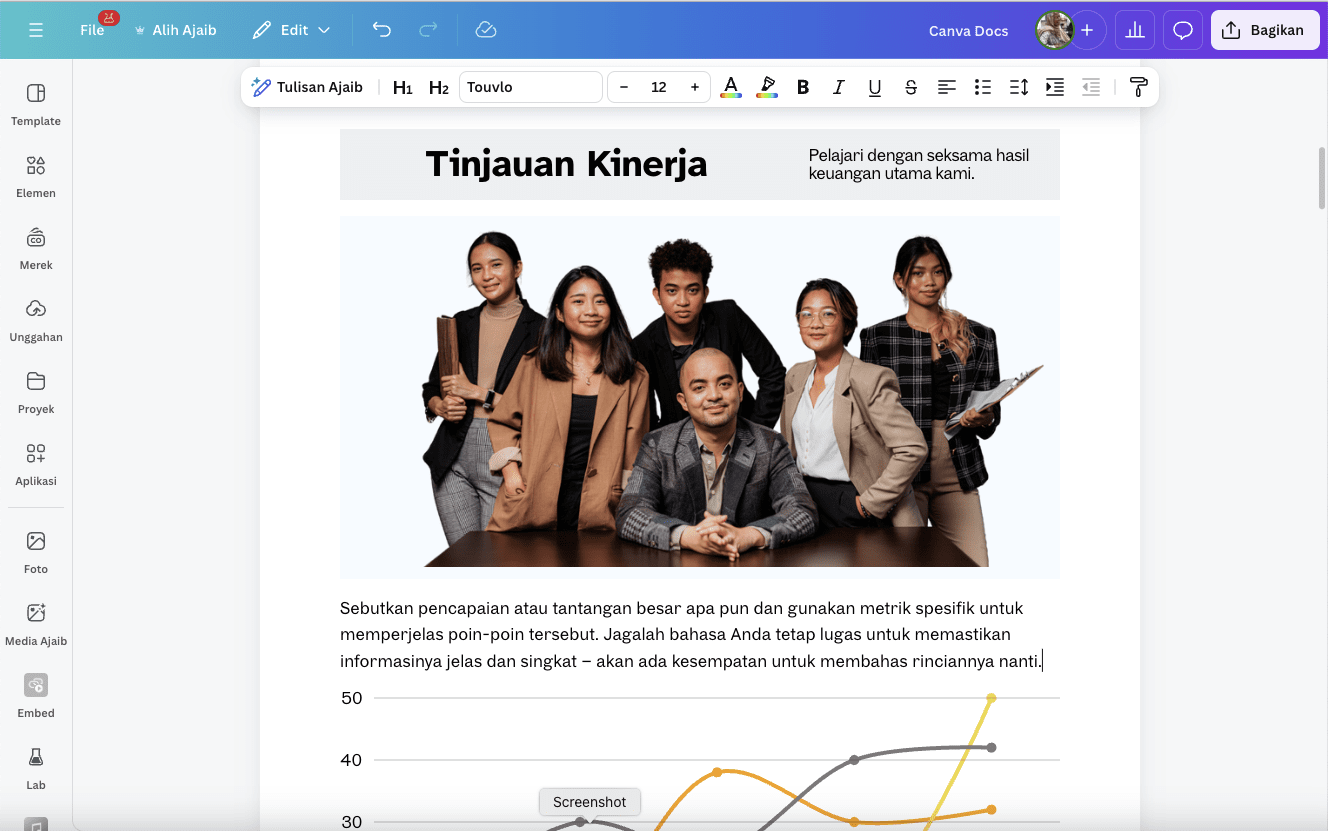
Task: Open the File menu
Action: 91,30
